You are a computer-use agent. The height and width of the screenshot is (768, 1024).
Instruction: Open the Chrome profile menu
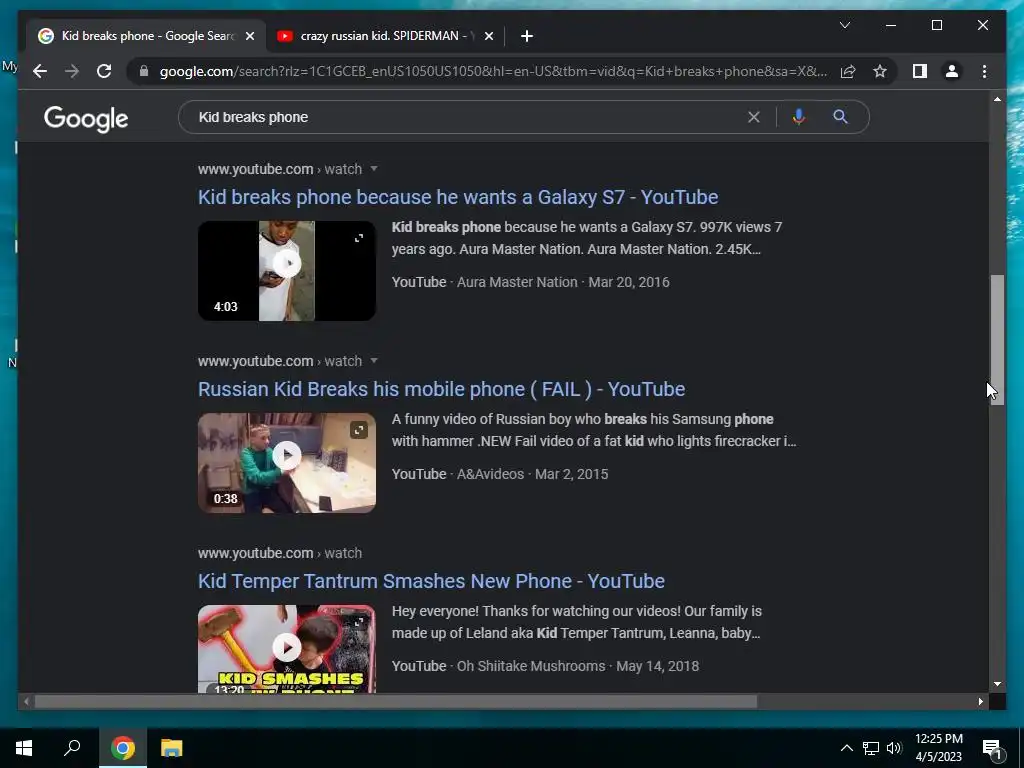coord(952,71)
